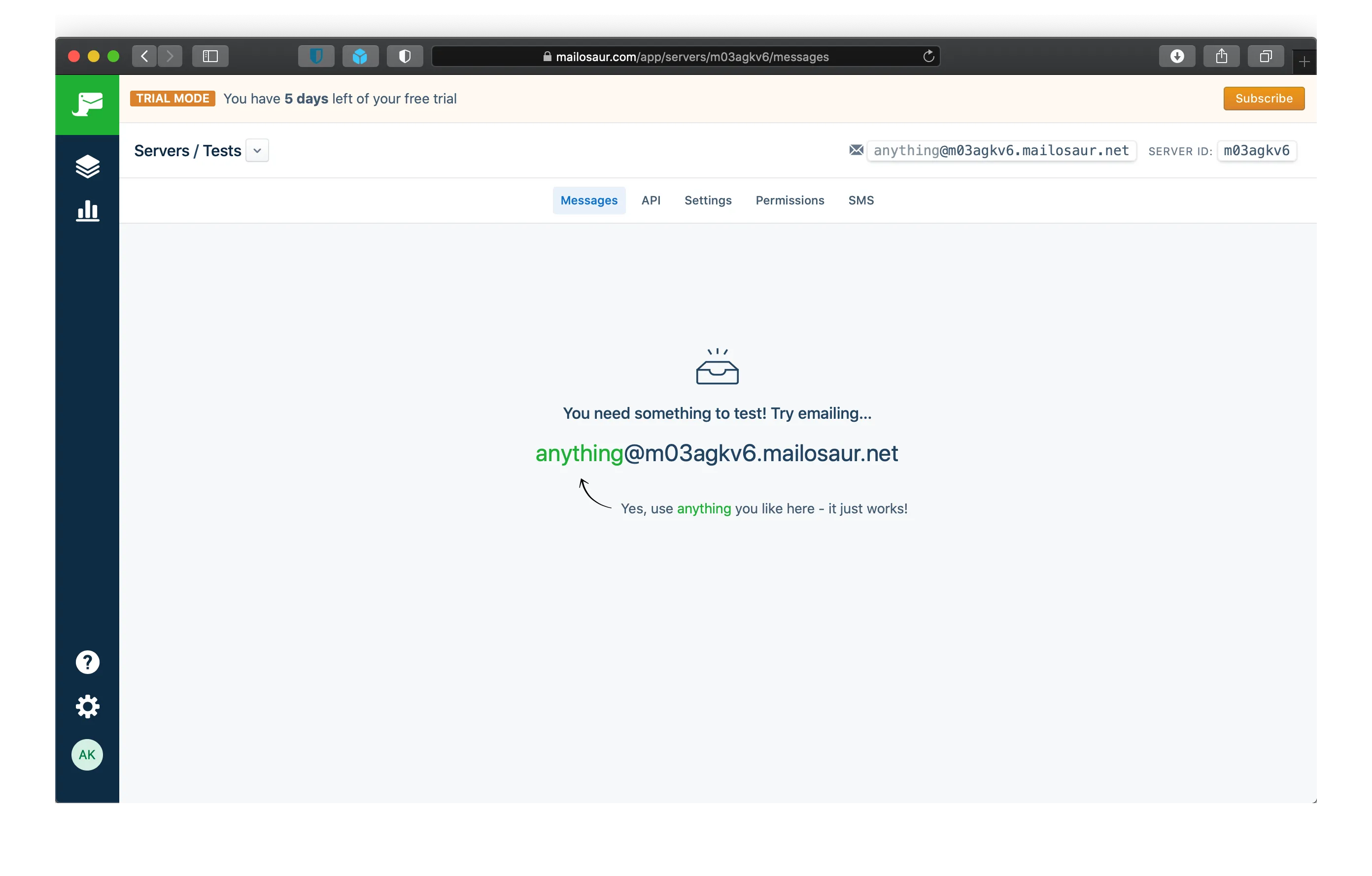Click the Mailosaur logo icon

[x=87, y=104]
